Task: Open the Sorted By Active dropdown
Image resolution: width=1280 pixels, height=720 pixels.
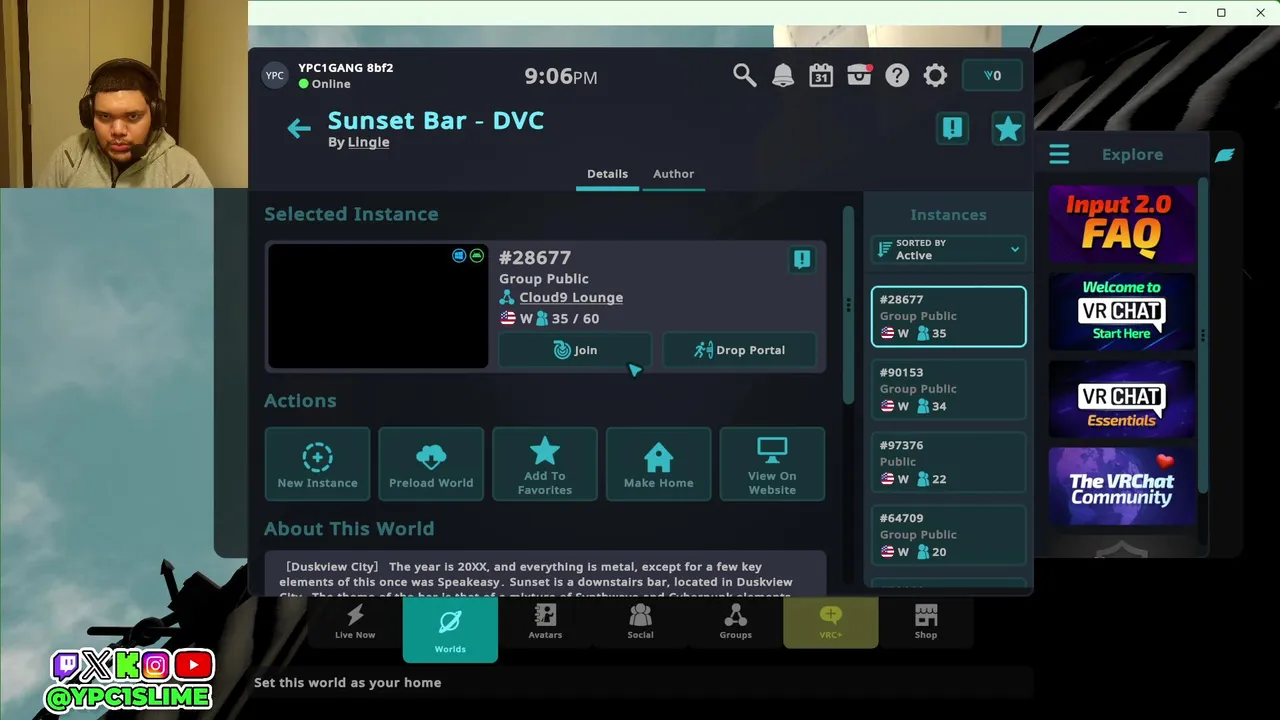Action: point(948,250)
